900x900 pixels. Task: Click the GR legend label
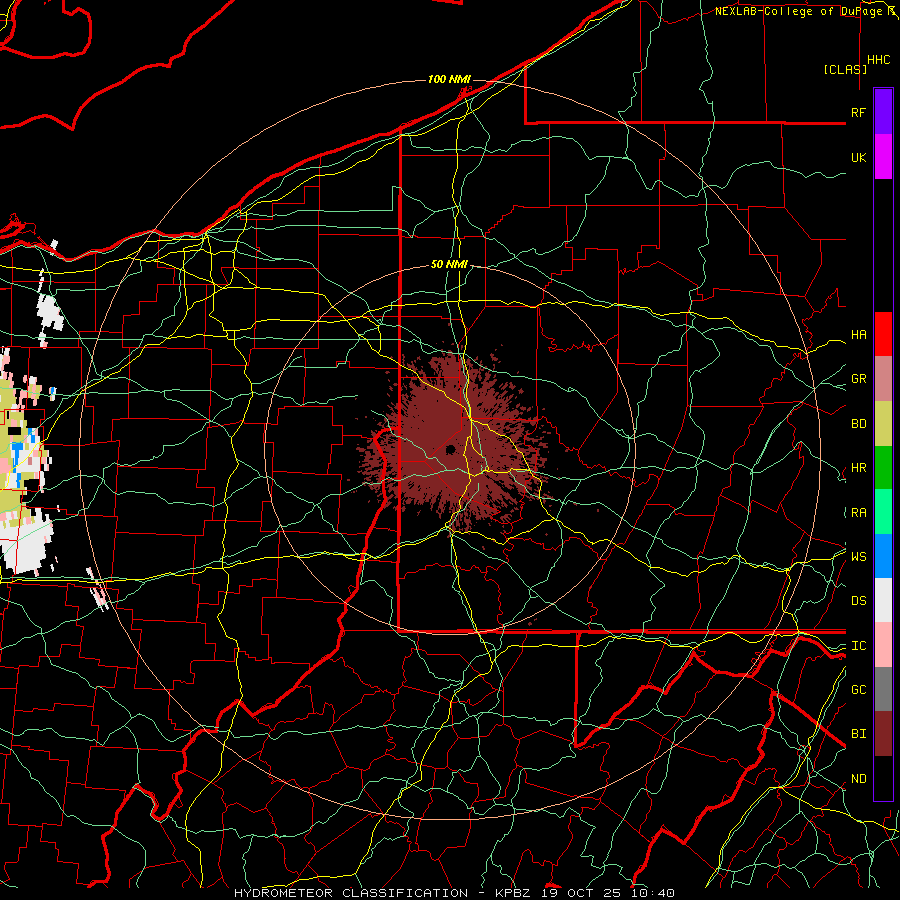(x=858, y=379)
